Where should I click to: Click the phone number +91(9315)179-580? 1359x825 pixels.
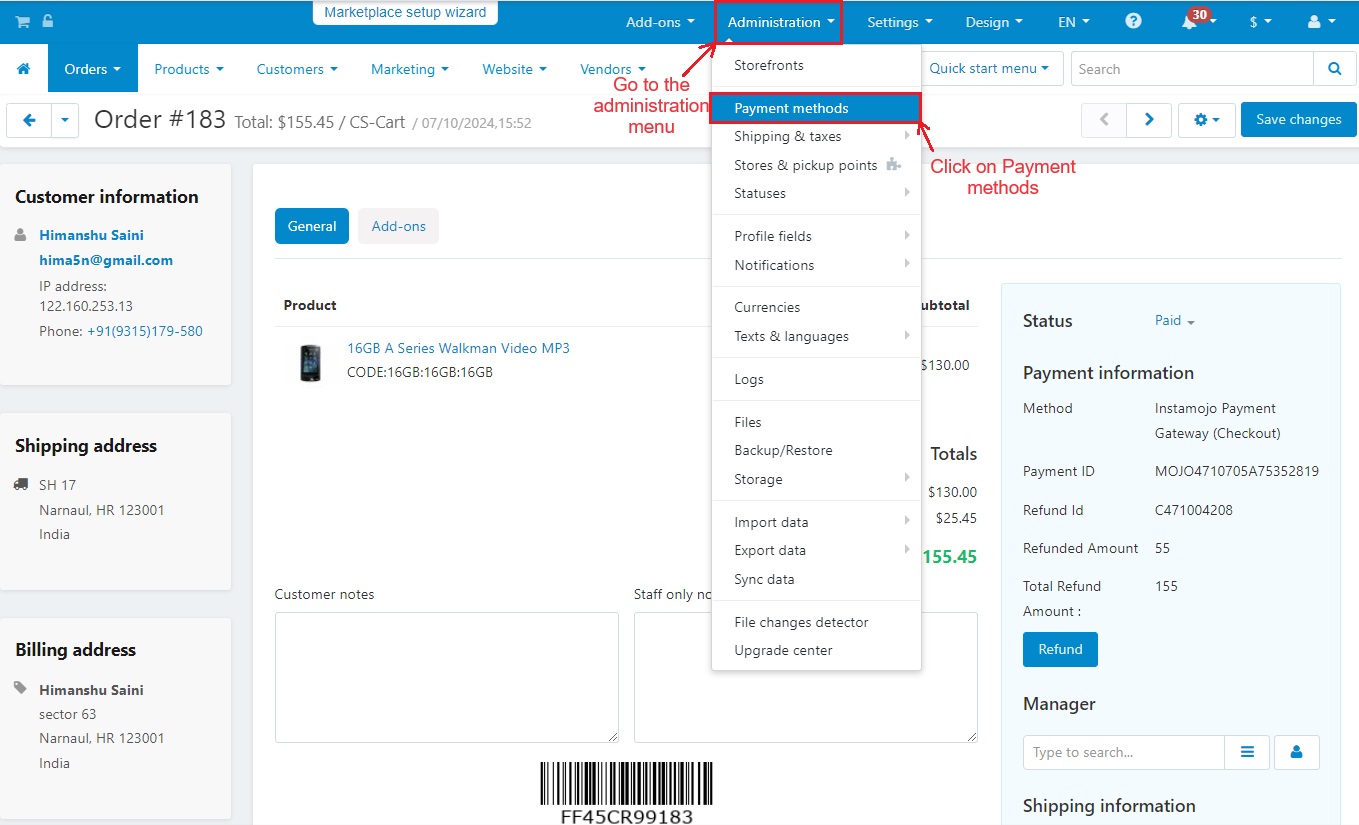pos(144,331)
